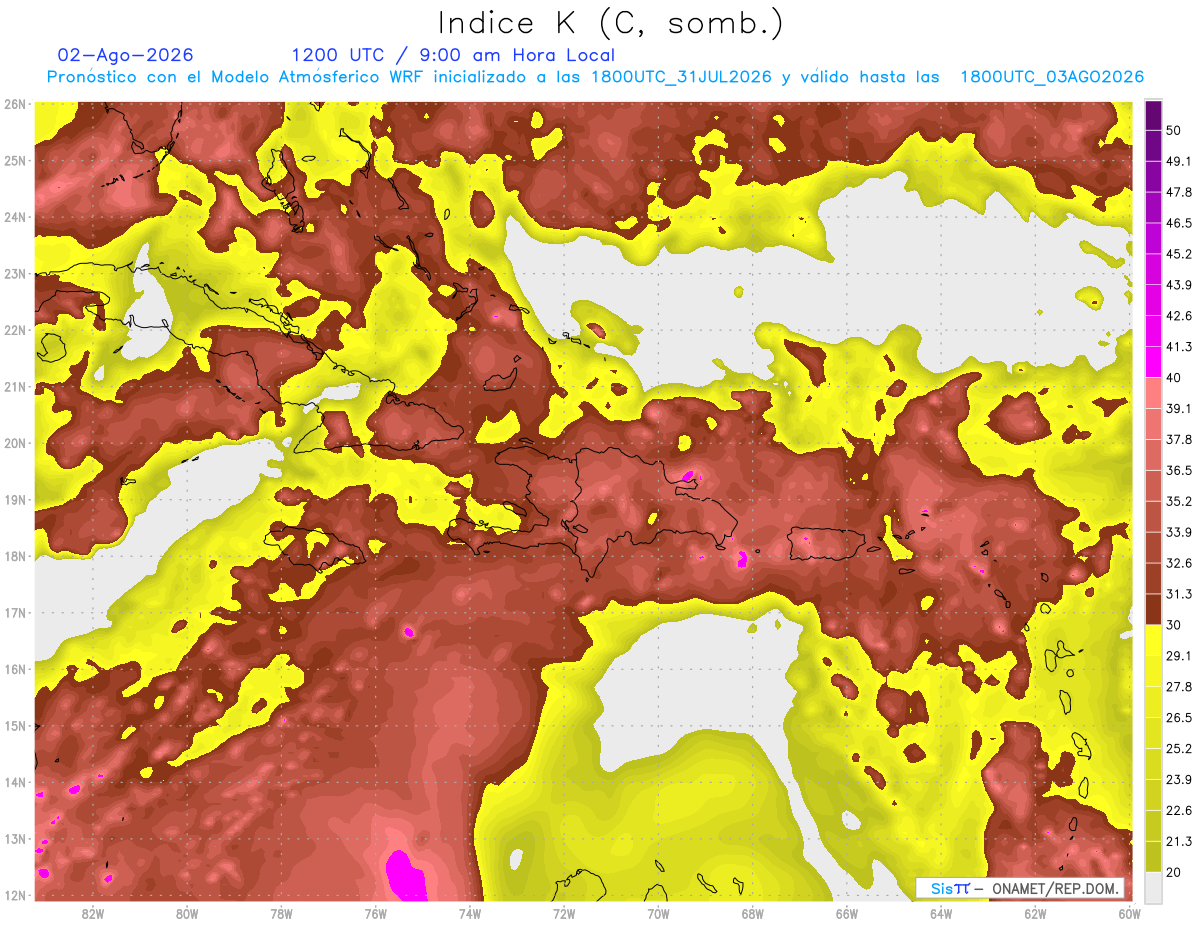Click latitude axis label "26N"

tap(16, 104)
